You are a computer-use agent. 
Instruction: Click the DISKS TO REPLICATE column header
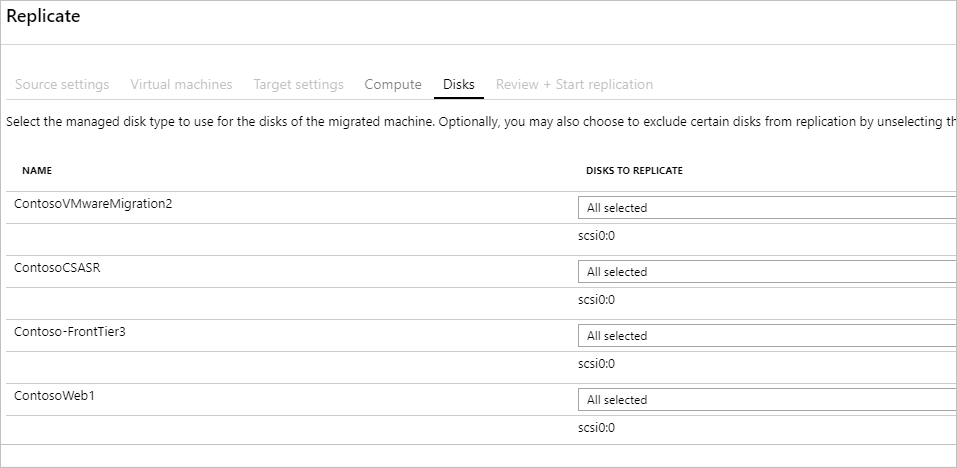(x=634, y=171)
